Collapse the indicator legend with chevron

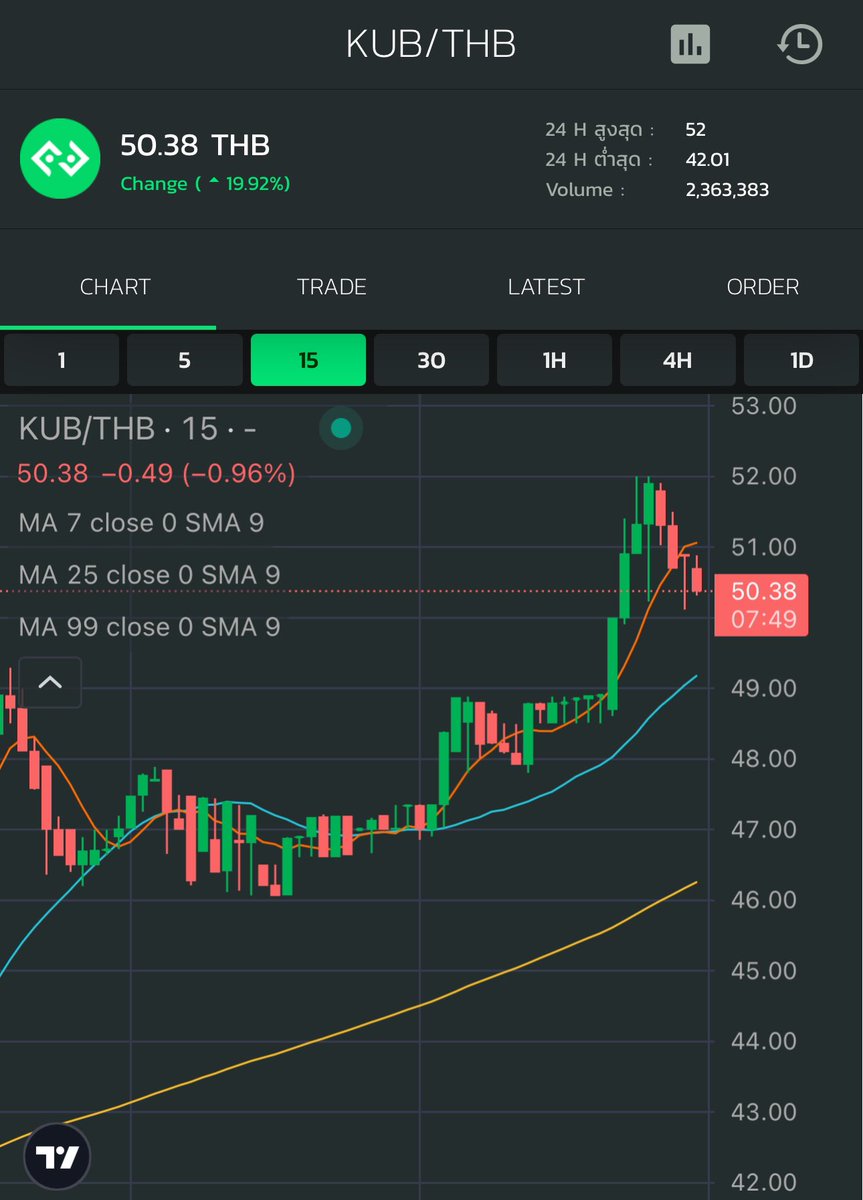tap(50, 683)
